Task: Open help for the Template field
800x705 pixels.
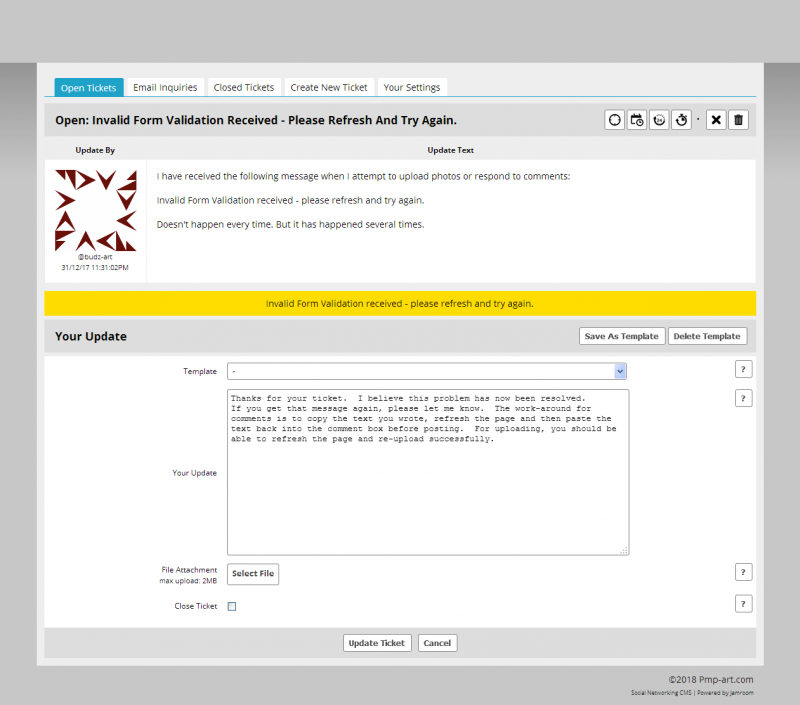Action: pyautogui.click(x=744, y=369)
